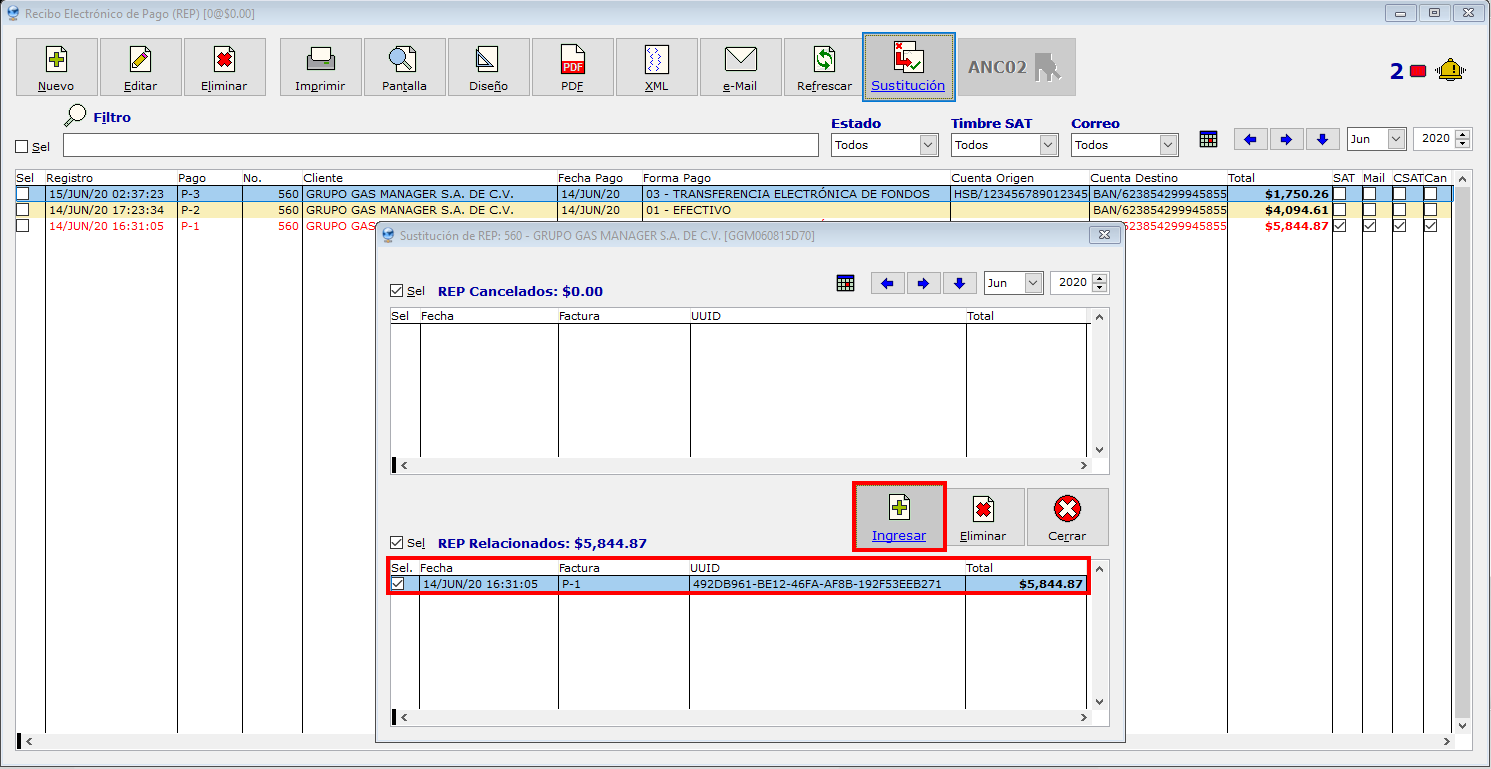Click the Refrescar refresh icon
Viewport: 1491px width, 769px height.
pos(824,60)
